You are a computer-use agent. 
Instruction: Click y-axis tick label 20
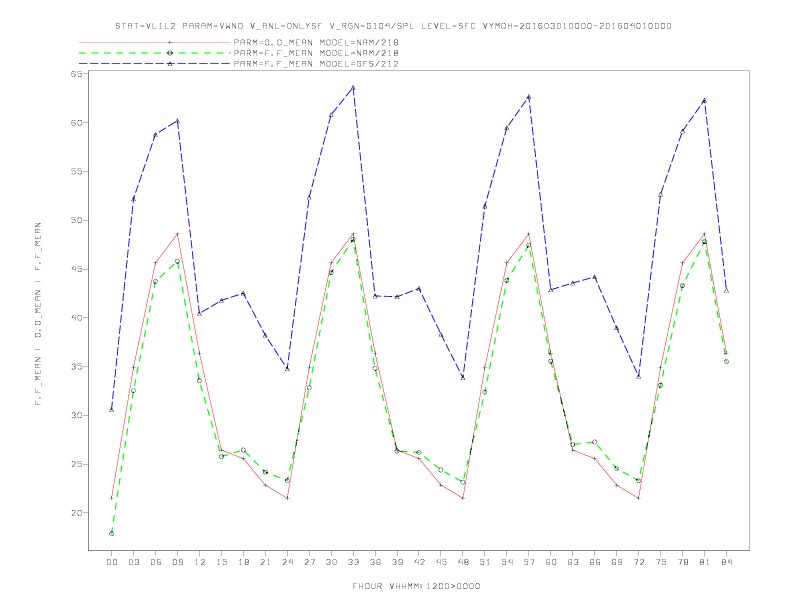pos(76,513)
